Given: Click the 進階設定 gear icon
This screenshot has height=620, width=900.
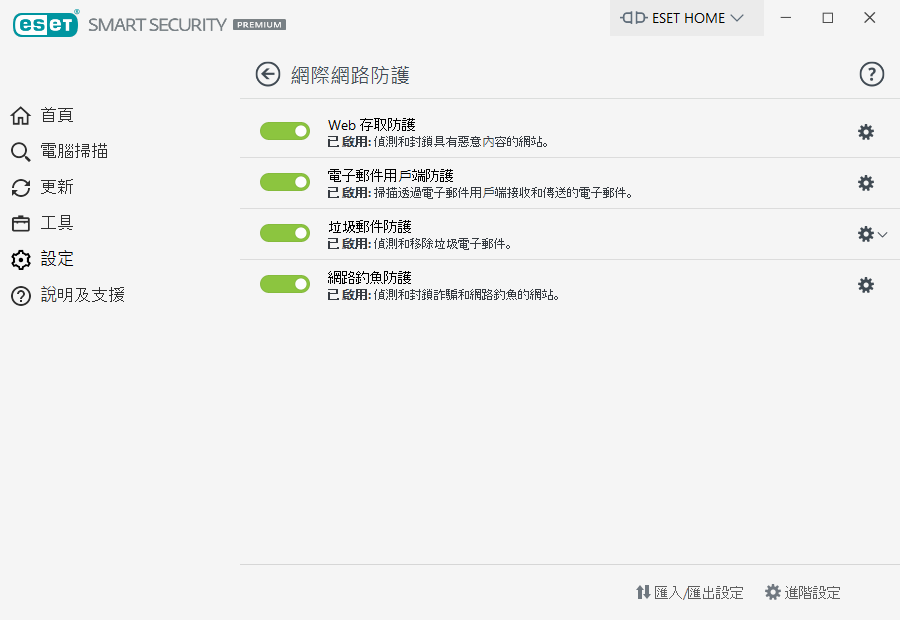Looking at the screenshot, I should pos(773,593).
